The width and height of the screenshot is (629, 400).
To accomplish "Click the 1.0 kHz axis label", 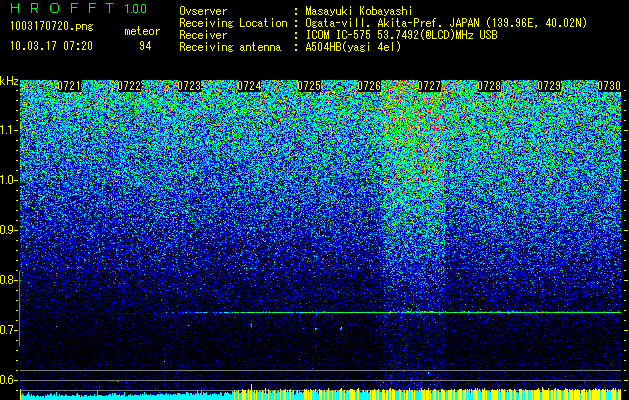I will pos(9,180).
